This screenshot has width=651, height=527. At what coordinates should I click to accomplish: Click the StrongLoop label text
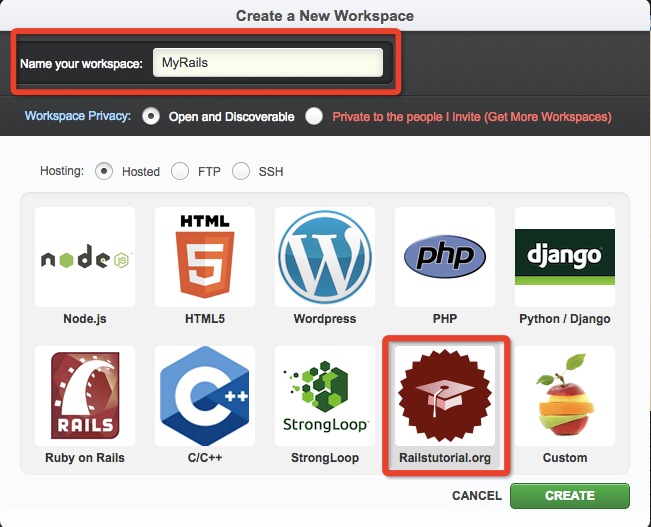click(x=325, y=458)
